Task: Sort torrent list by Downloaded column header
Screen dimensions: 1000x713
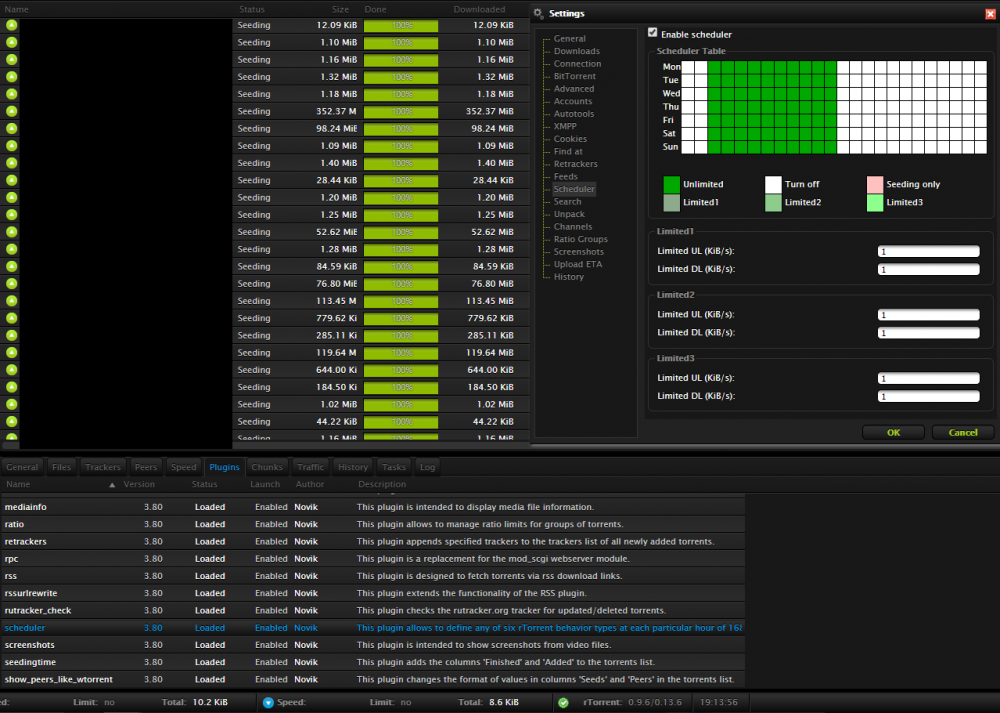Action: click(x=479, y=9)
